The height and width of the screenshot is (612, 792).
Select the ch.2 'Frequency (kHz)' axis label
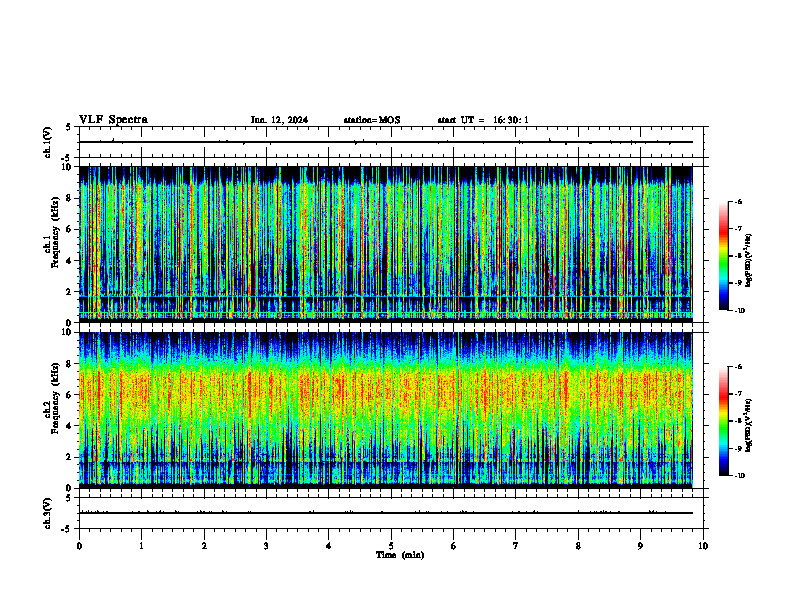[x=55, y=398]
